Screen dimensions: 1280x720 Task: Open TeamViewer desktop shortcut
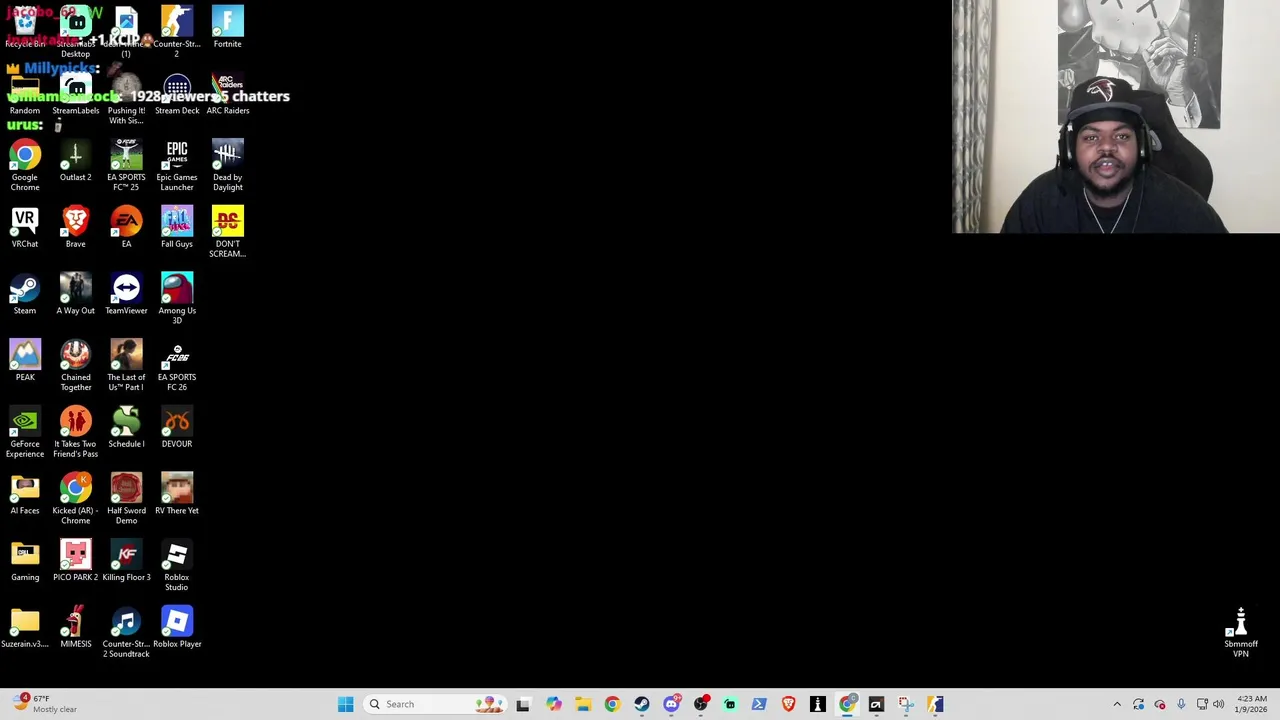126,294
